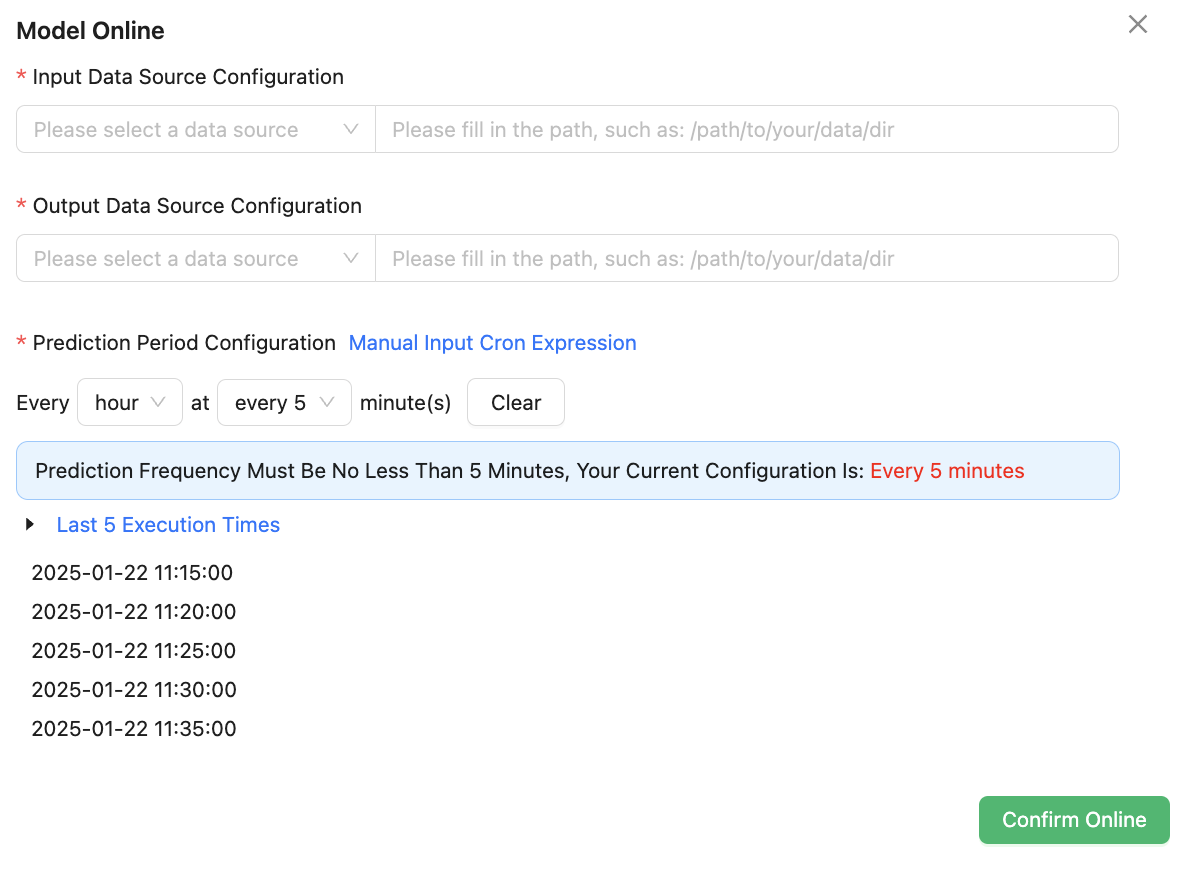Open the output data source dropdown
The height and width of the screenshot is (876, 1178).
point(195,258)
